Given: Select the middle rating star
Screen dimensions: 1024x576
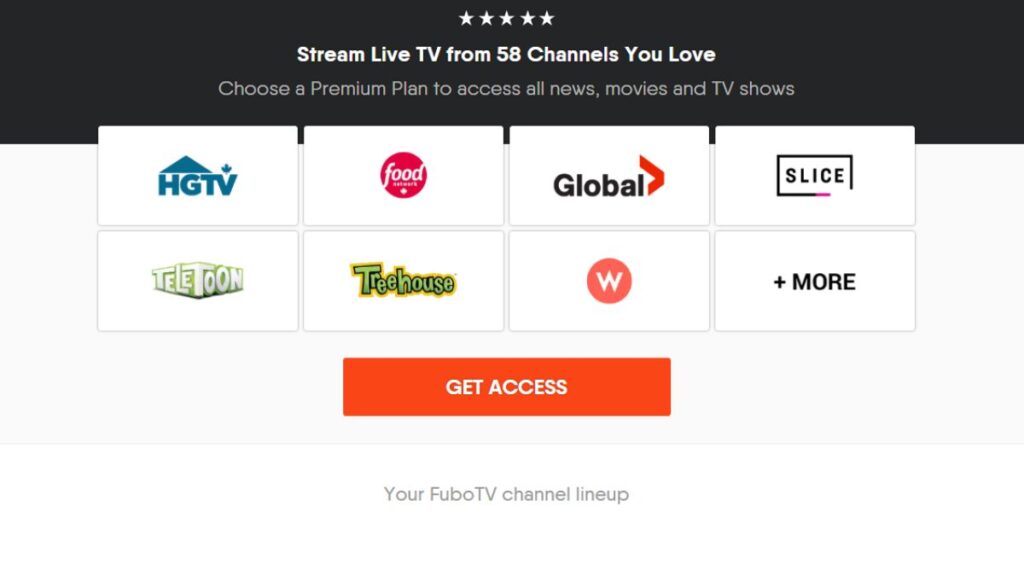Looking at the screenshot, I should click(x=507, y=18).
